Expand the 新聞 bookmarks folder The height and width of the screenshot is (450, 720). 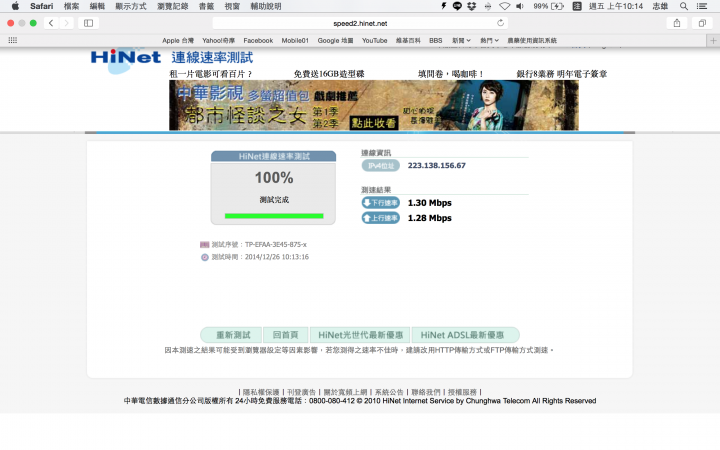click(461, 40)
